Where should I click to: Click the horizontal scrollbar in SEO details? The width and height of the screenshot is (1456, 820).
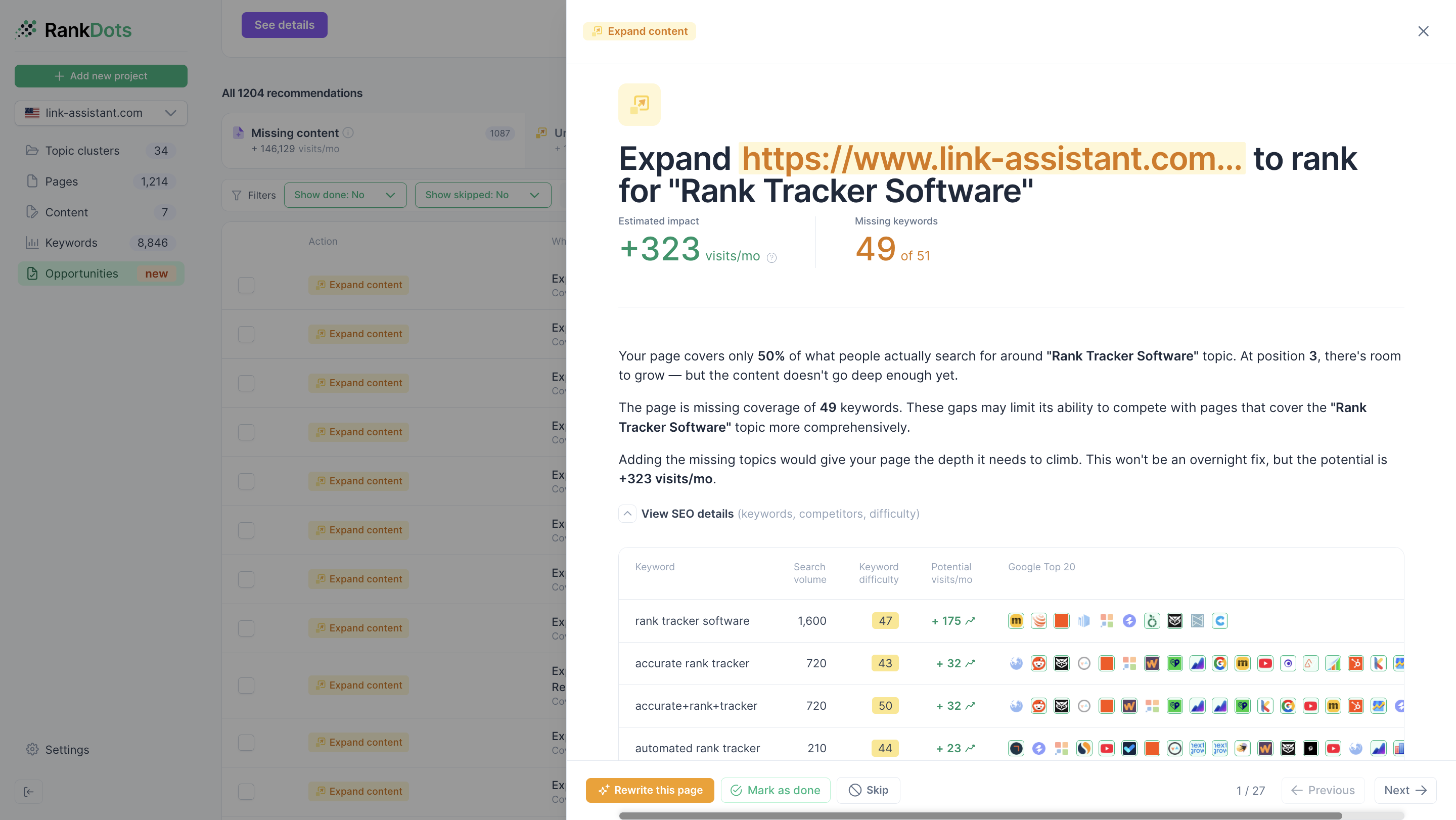[x=980, y=815]
